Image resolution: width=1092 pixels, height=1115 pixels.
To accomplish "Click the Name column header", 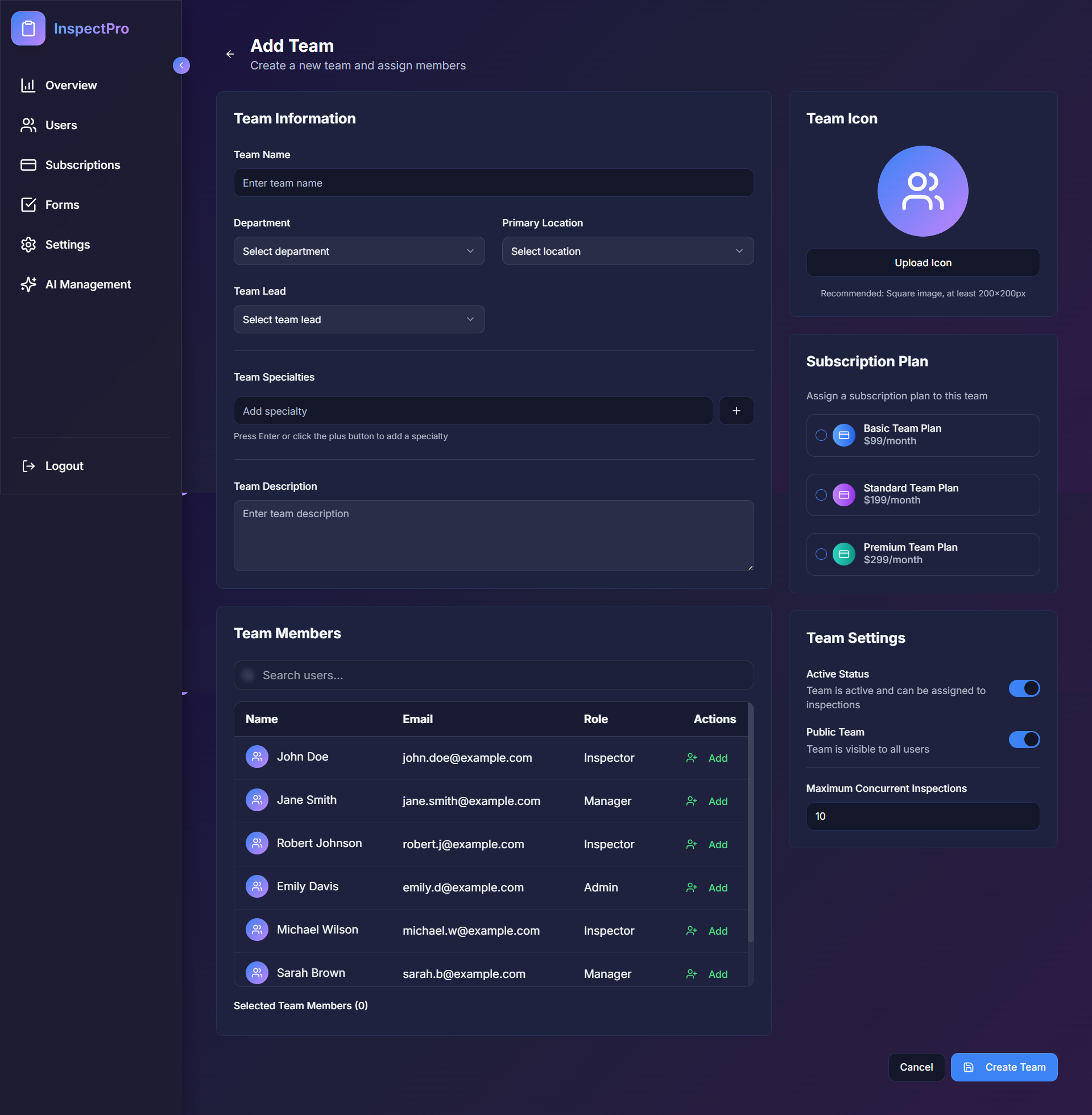I will click(262, 719).
